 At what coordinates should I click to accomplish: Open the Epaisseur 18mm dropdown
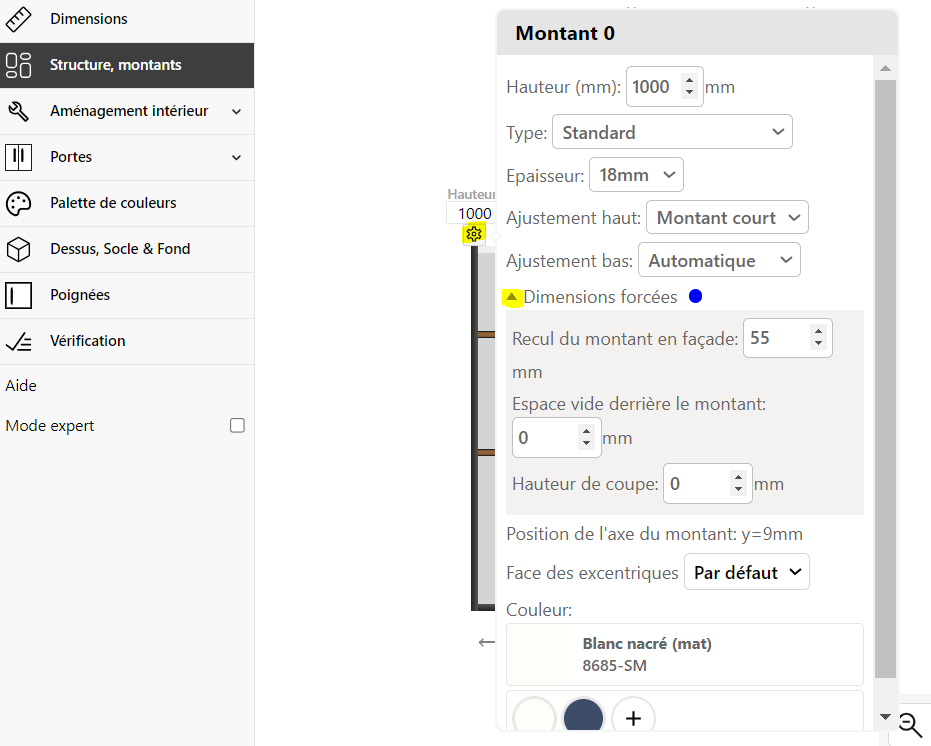[x=636, y=175]
